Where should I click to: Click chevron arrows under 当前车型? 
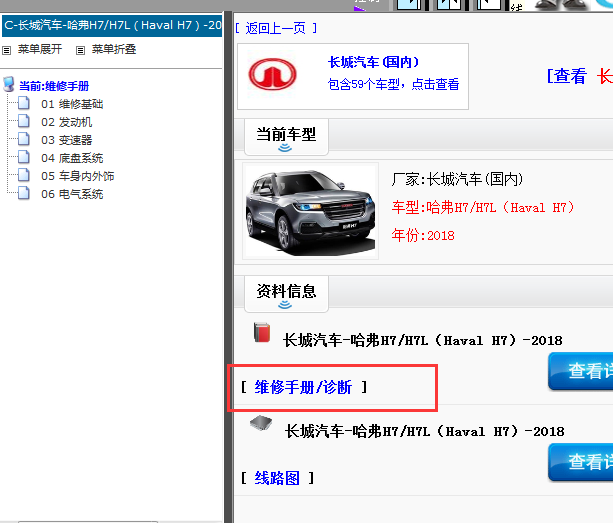tap(285, 148)
